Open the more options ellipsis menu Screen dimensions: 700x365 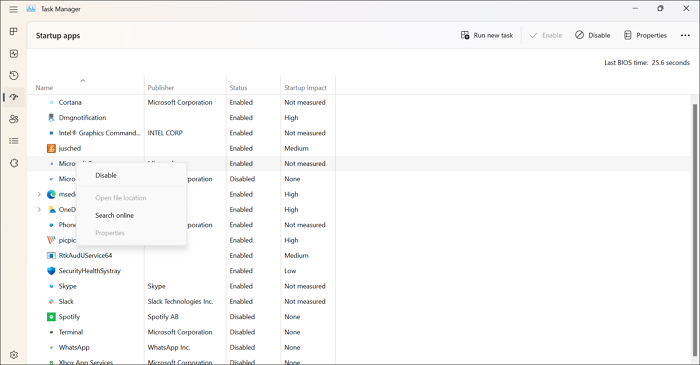pos(685,35)
